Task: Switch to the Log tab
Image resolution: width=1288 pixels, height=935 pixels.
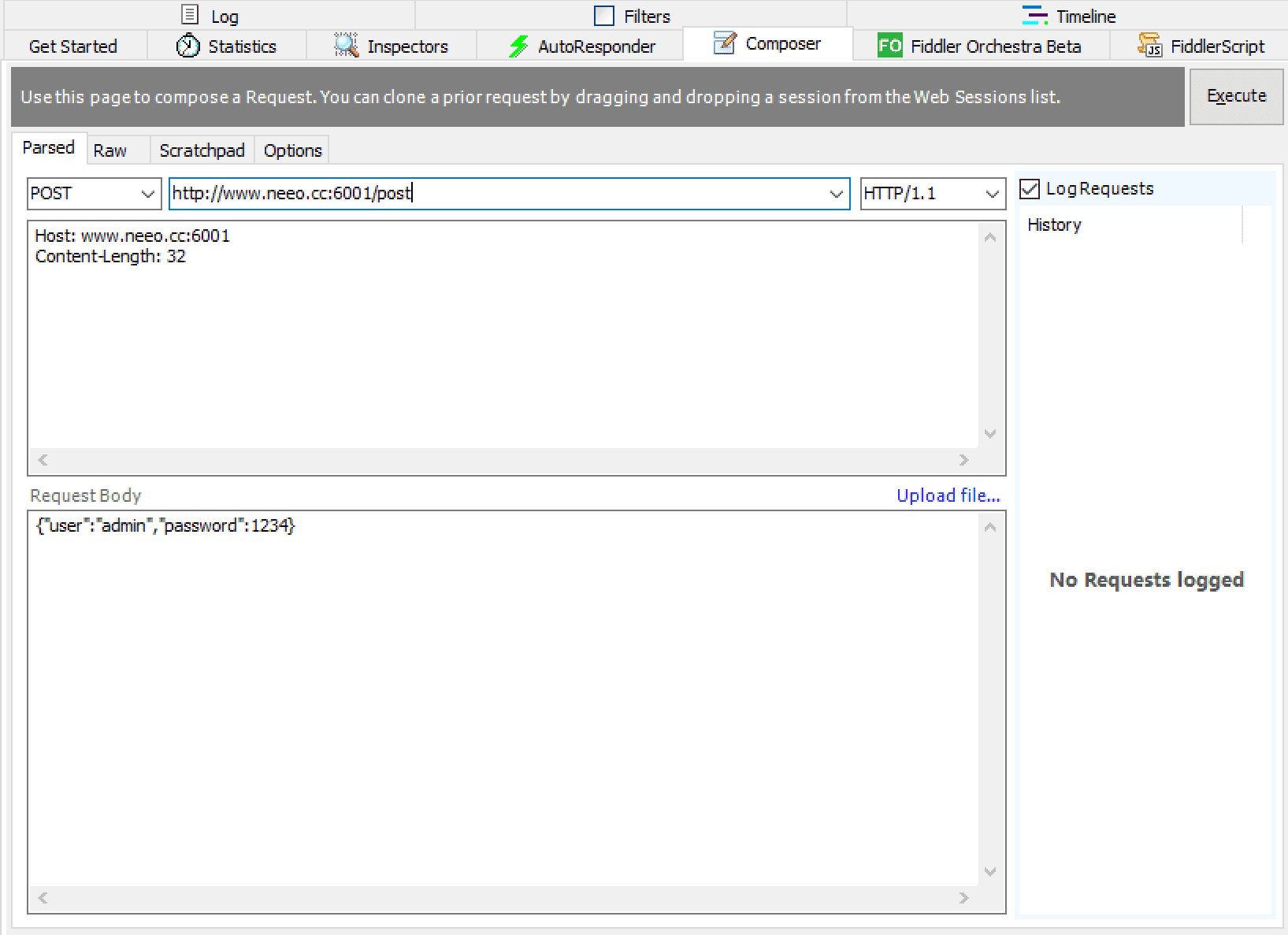Action: (x=210, y=15)
